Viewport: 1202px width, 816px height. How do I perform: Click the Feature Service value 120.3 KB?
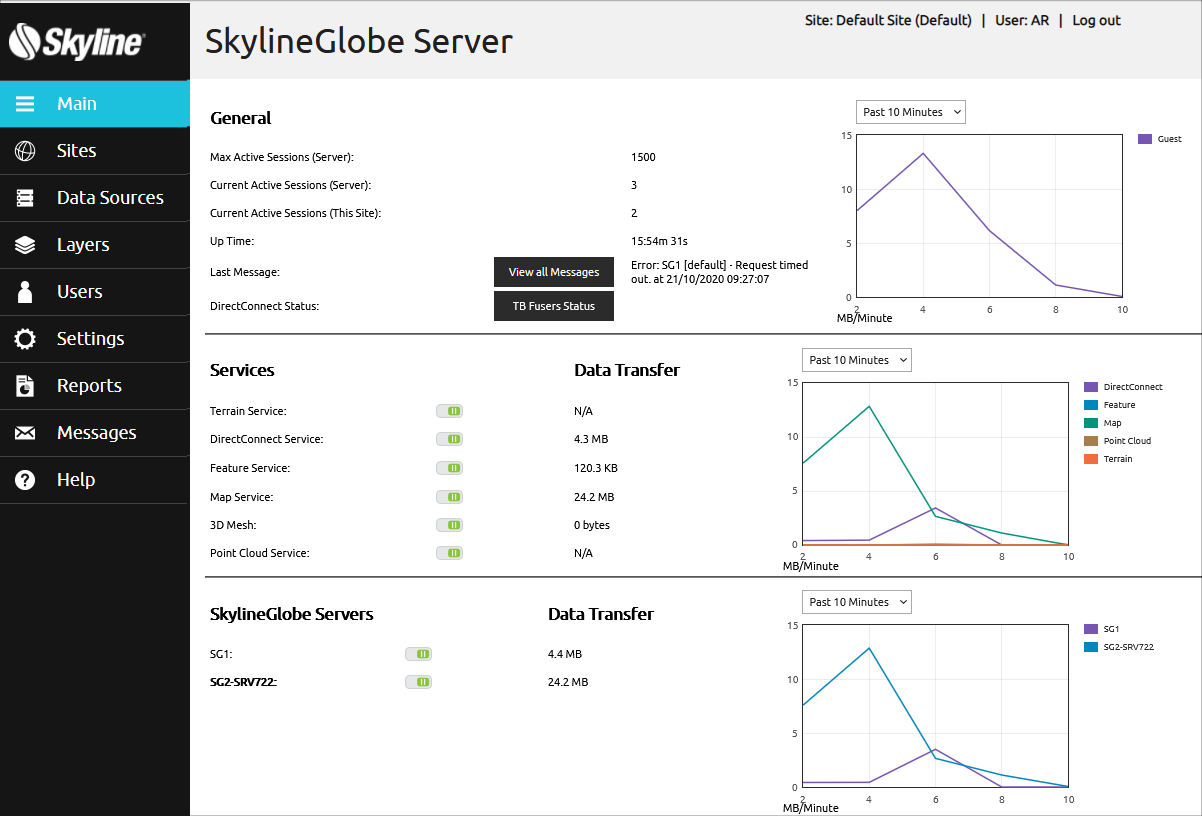596,468
